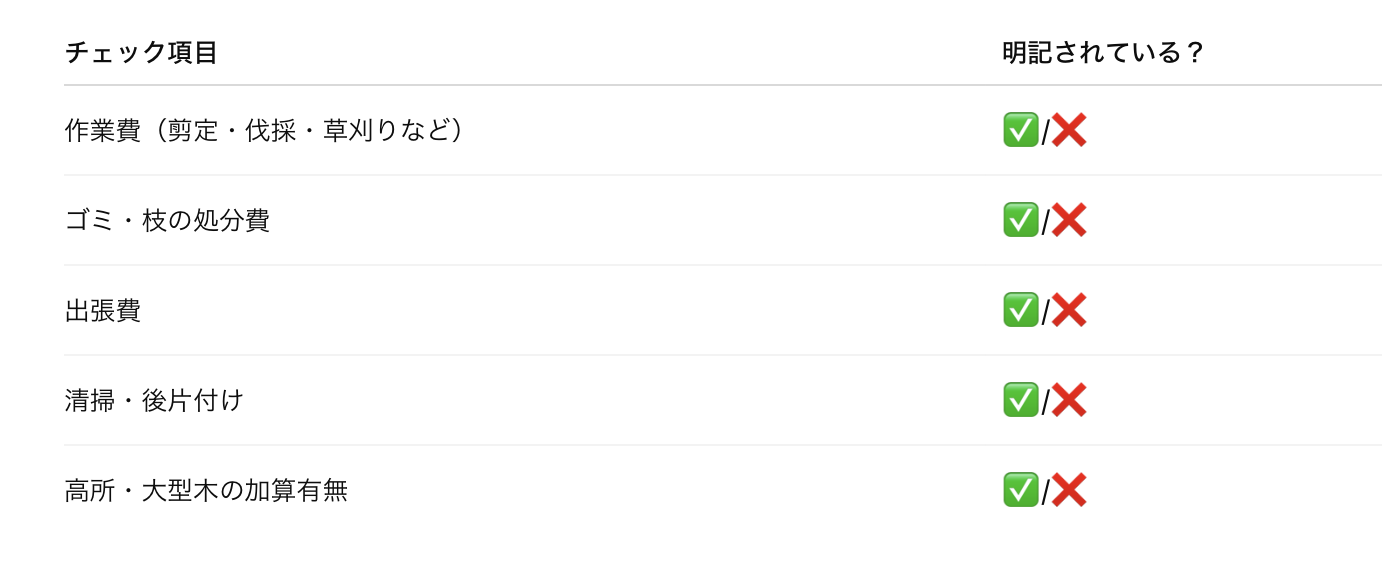Click slash between icons in 作業費 row
The image size is (1382, 574).
[1045, 133]
